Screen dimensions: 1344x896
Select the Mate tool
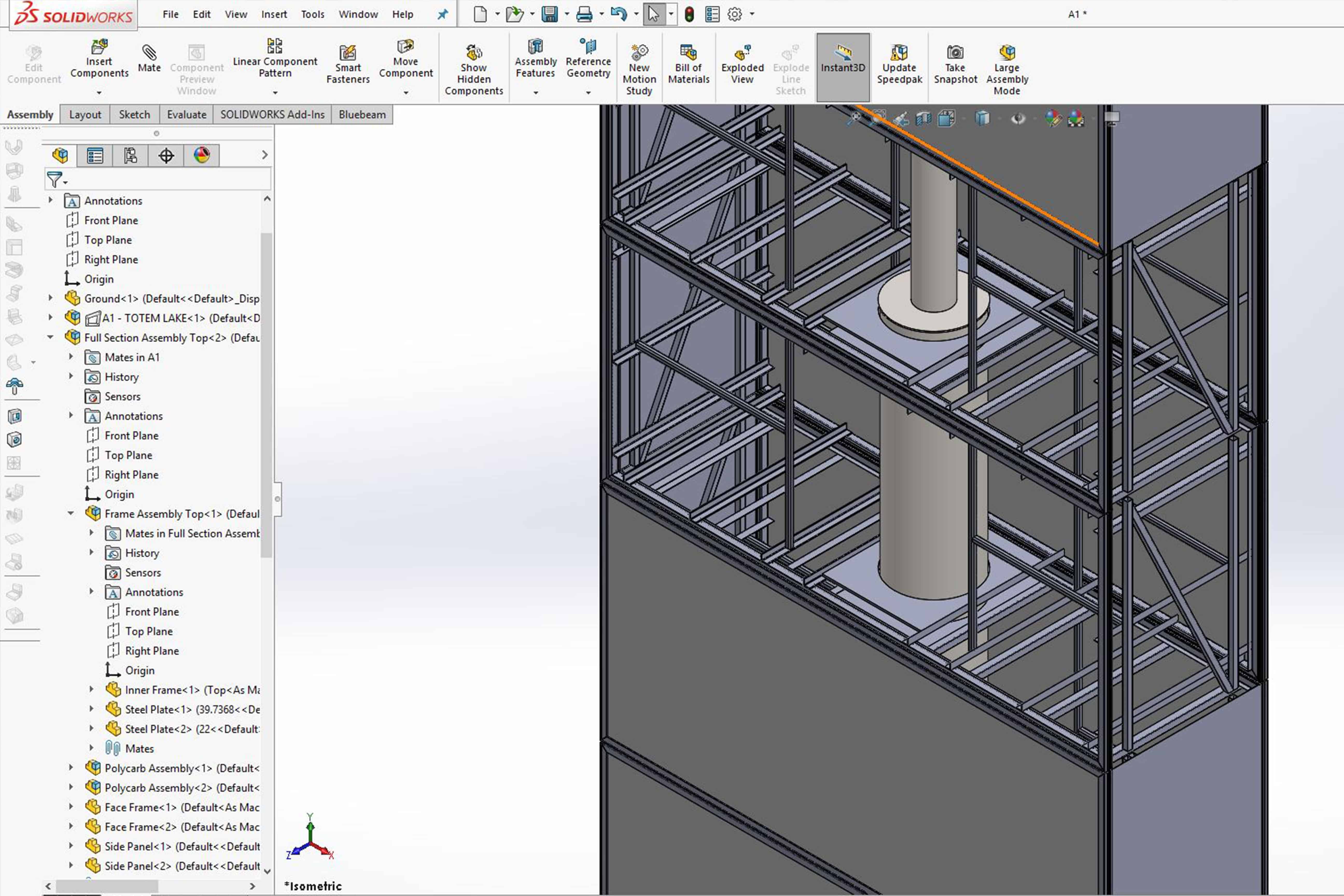(x=149, y=59)
